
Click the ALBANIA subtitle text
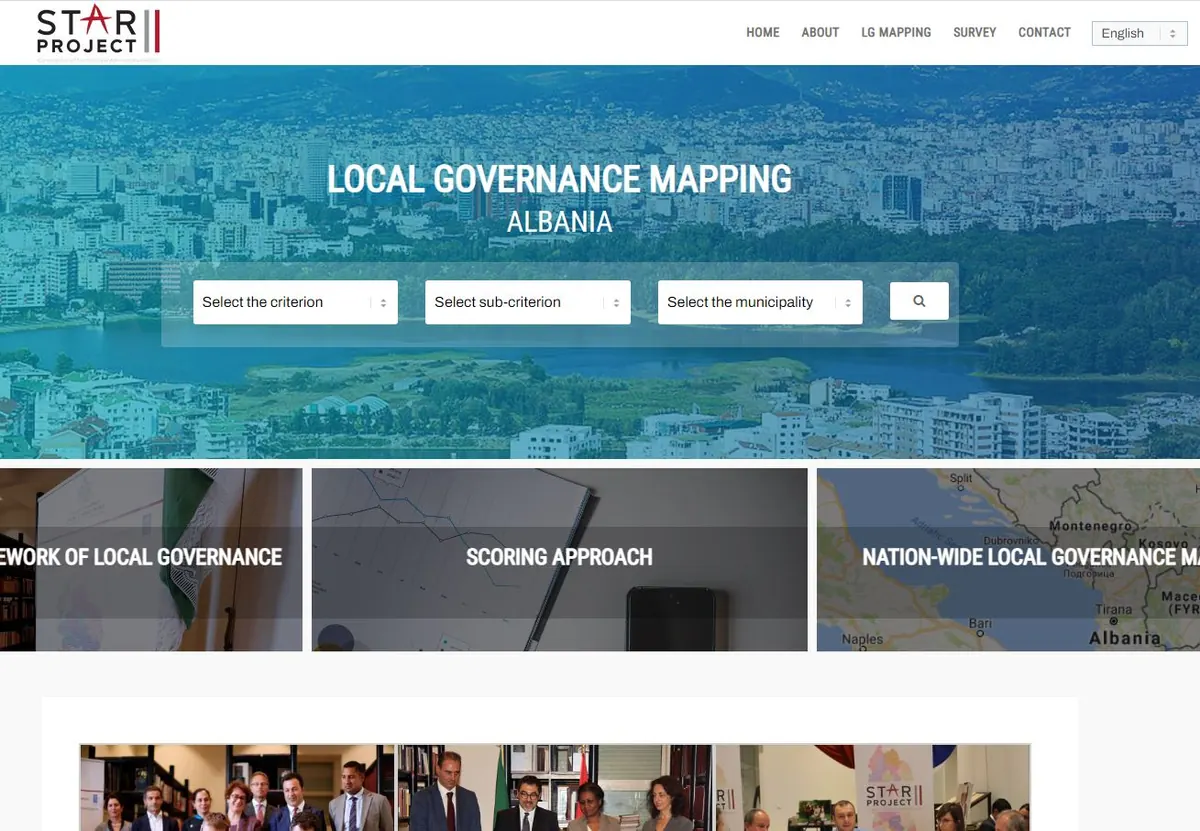coord(559,222)
